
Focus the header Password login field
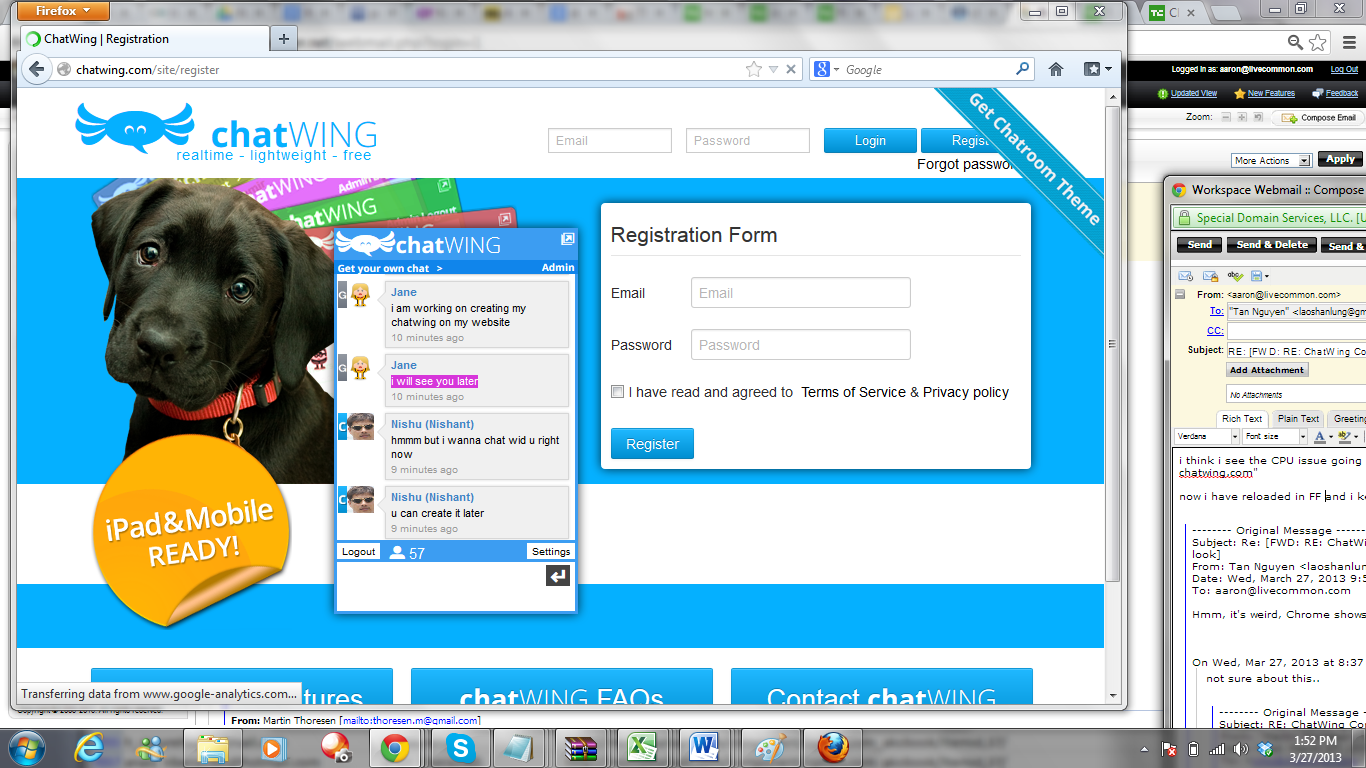(x=748, y=141)
